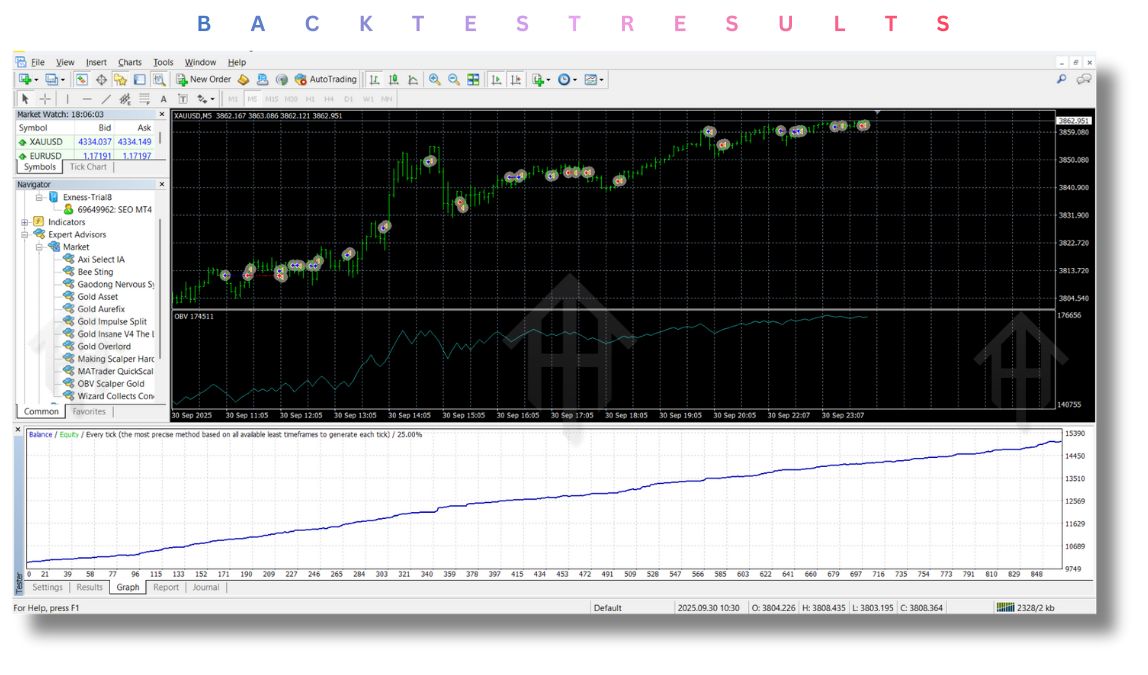Select EURUSD in Market Watch
1148x675 pixels.
coord(44,155)
